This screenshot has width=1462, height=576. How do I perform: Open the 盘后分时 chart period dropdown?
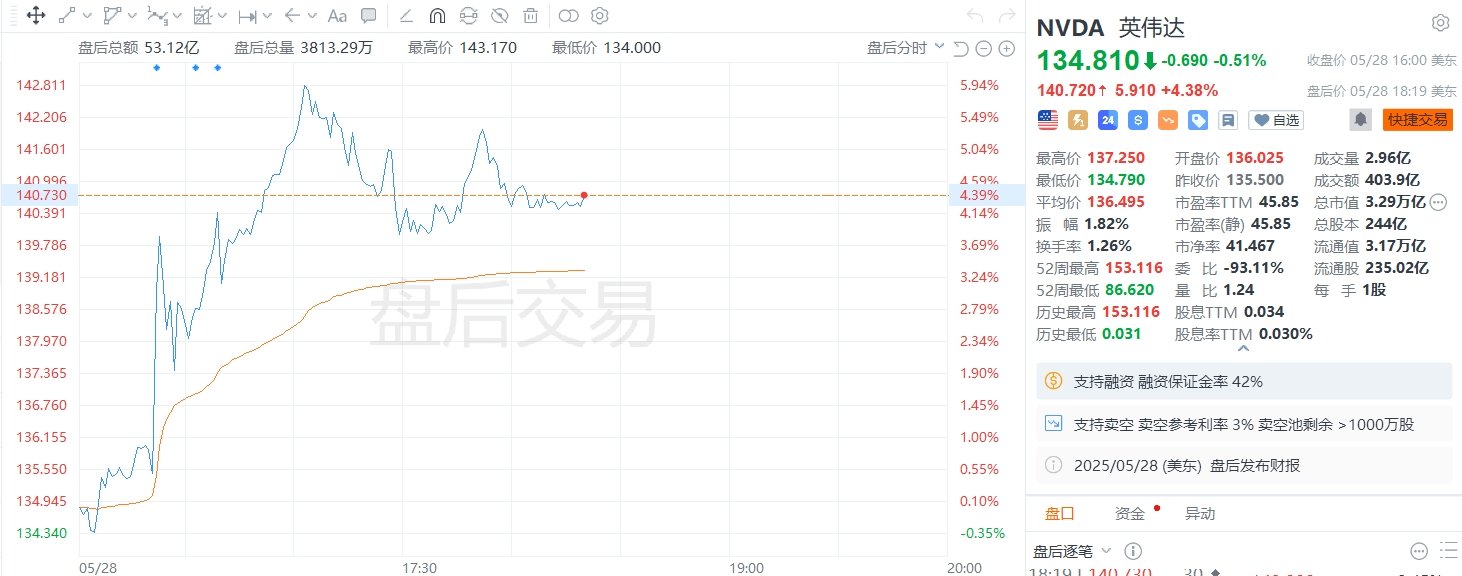coord(906,48)
